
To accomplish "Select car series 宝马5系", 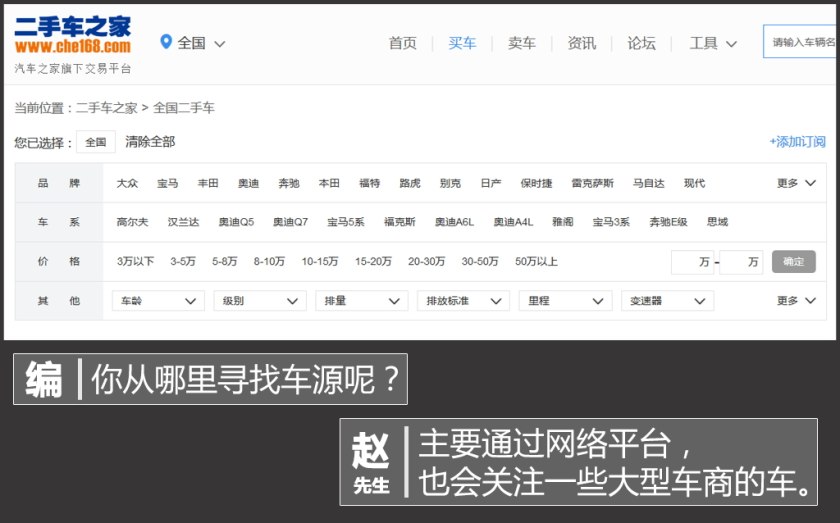I will [x=346, y=222].
